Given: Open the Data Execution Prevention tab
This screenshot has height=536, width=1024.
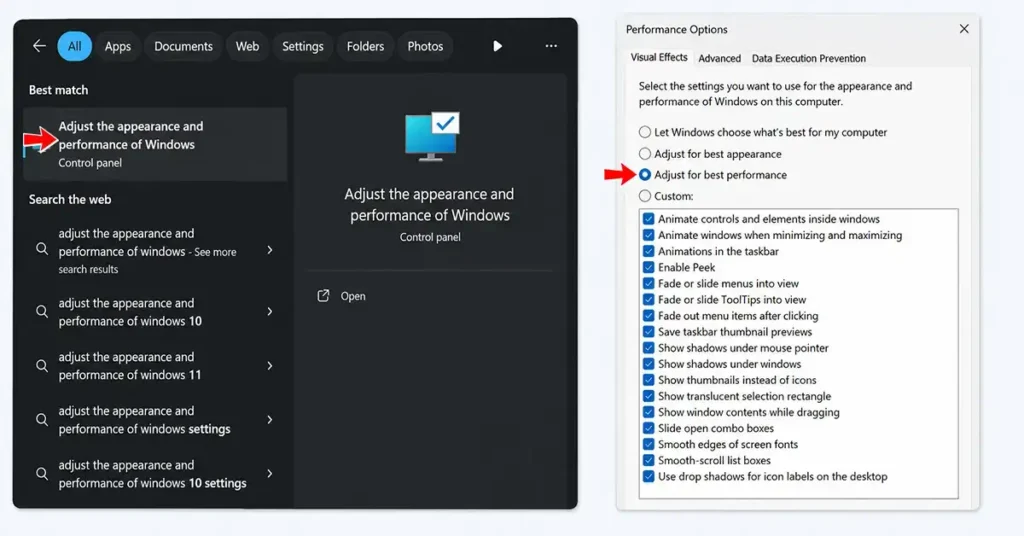Looking at the screenshot, I should pos(808,58).
